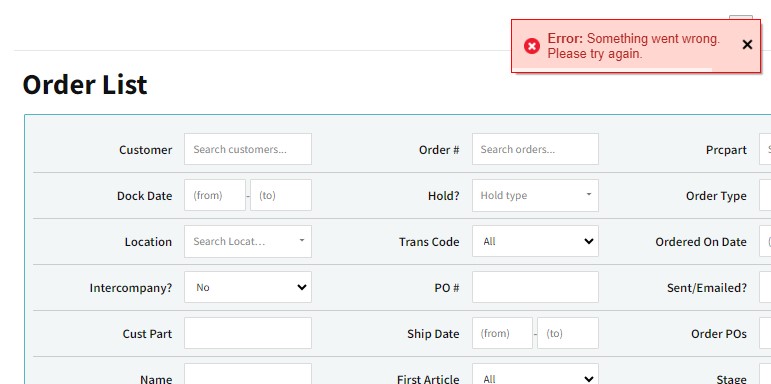Click into the PO # field

tap(535, 287)
